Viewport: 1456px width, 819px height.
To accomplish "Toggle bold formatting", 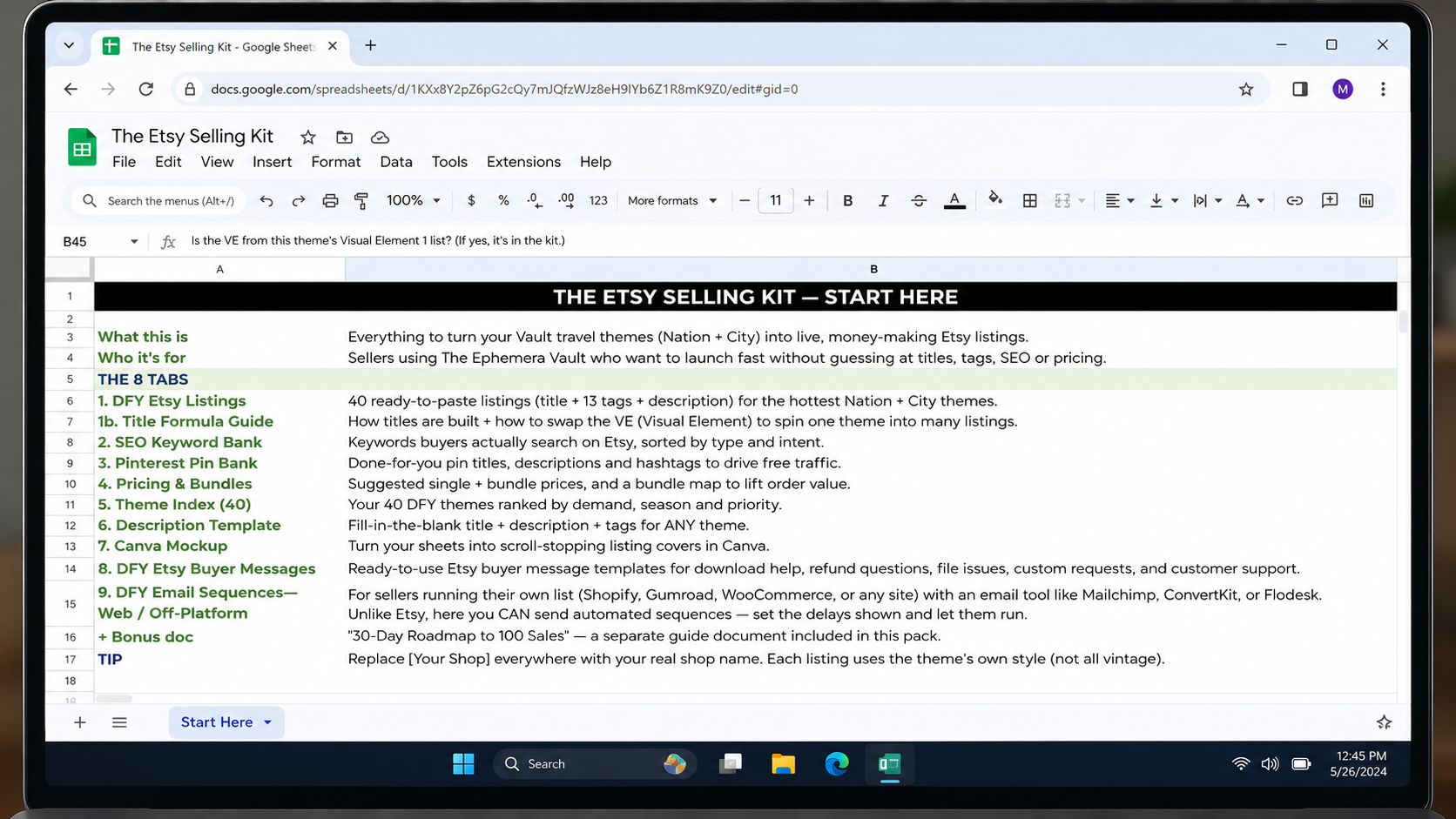I will (x=847, y=201).
